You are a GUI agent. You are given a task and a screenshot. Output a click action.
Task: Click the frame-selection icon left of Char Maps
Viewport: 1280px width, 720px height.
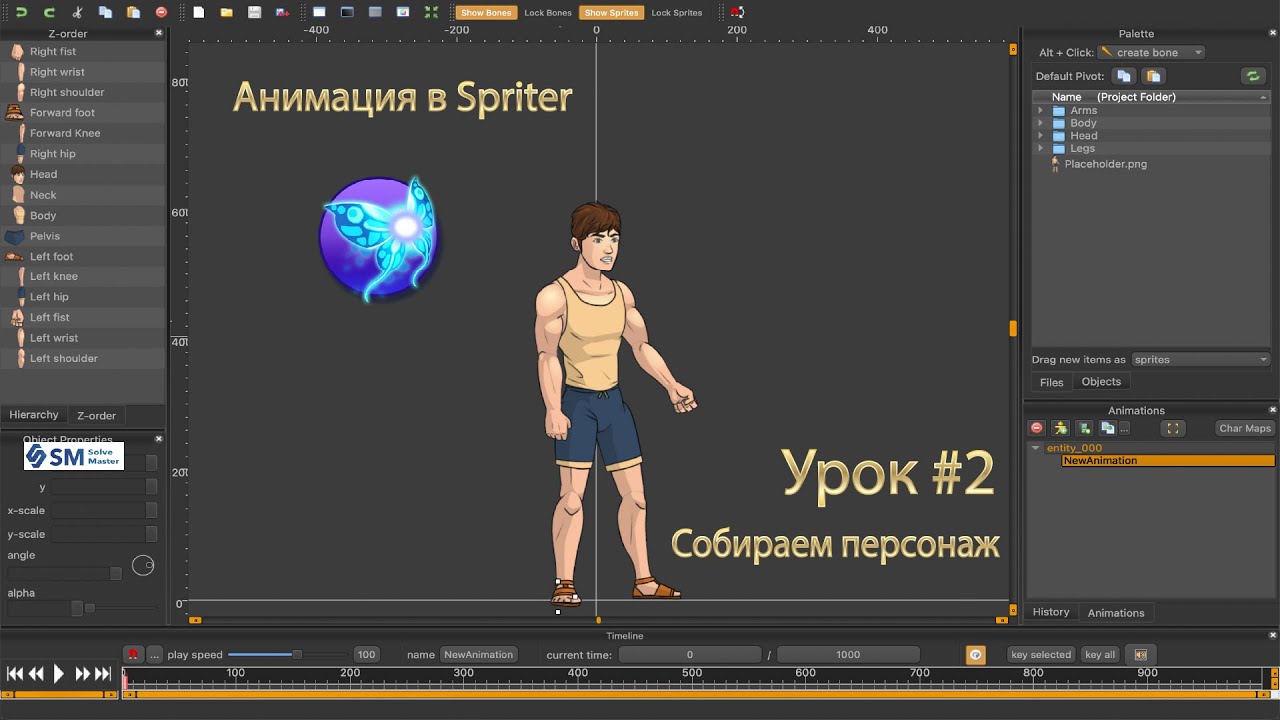[1173, 428]
